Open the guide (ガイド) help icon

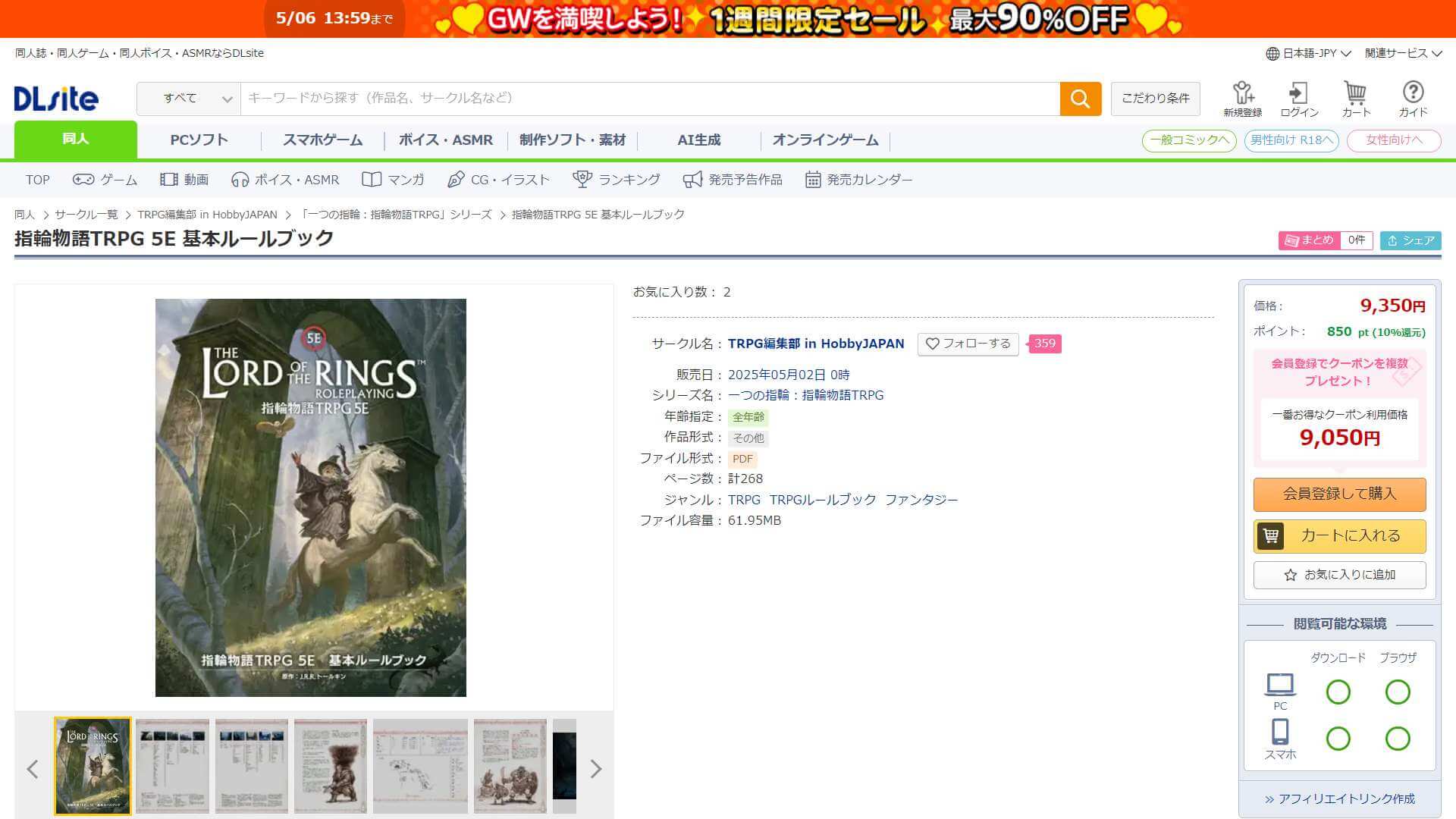pyautogui.click(x=1413, y=99)
